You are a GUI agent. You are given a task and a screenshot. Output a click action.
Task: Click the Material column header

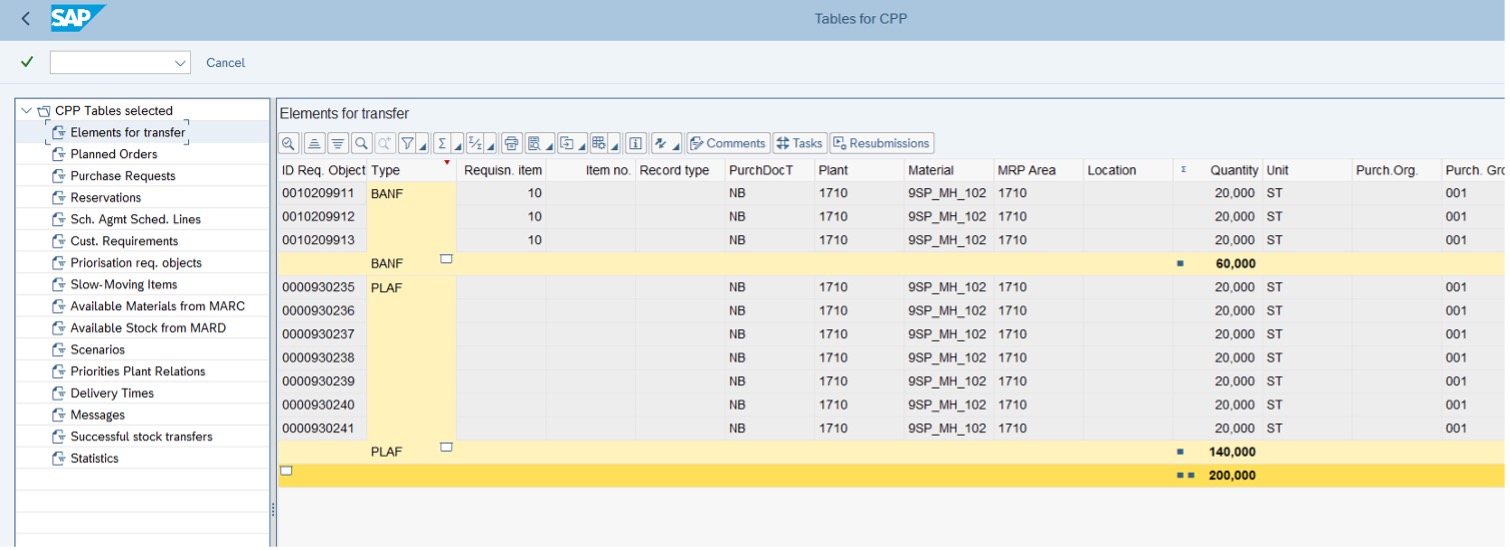click(x=948, y=170)
